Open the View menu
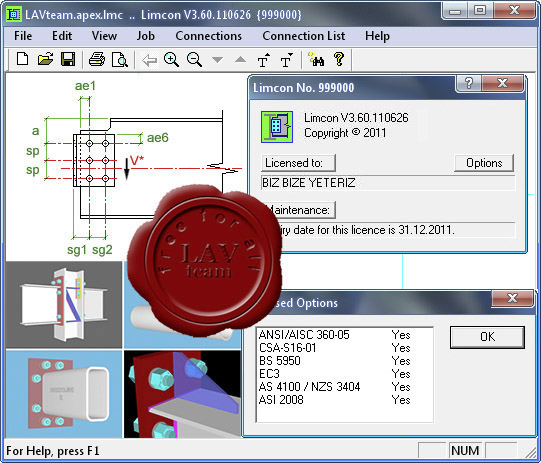The height and width of the screenshot is (463, 541). click(104, 36)
